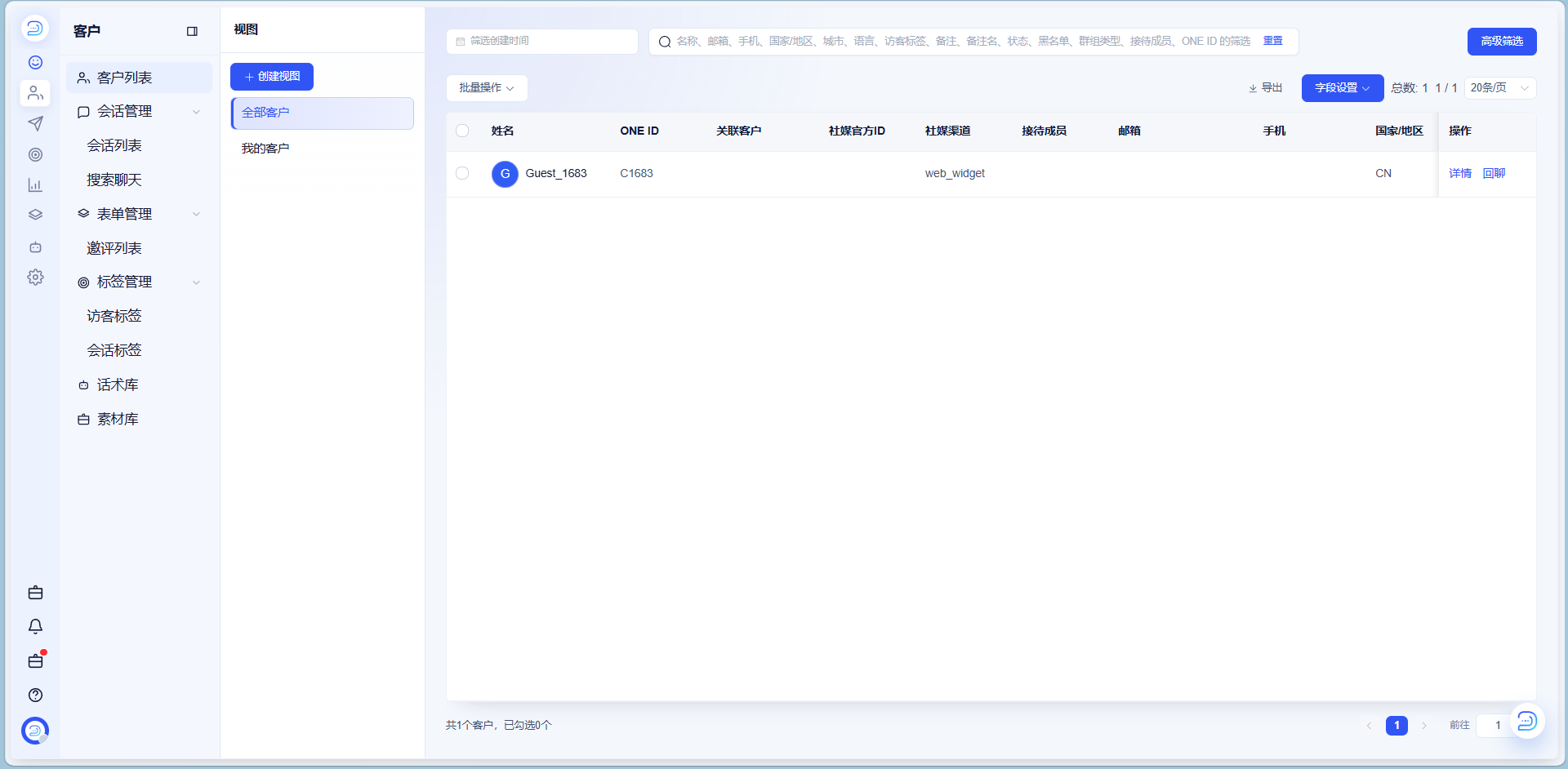Image resolution: width=1568 pixels, height=769 pixels.
Task: Click 回聊 link for Guest_1683
Action: (x=1494, y=173)
